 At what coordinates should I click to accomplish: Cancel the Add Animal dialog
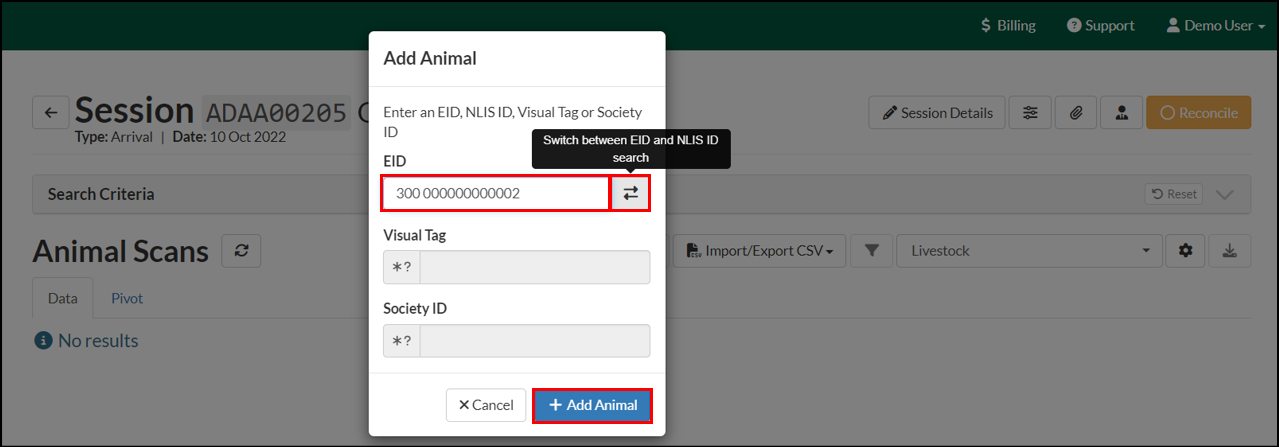[486, 405]
